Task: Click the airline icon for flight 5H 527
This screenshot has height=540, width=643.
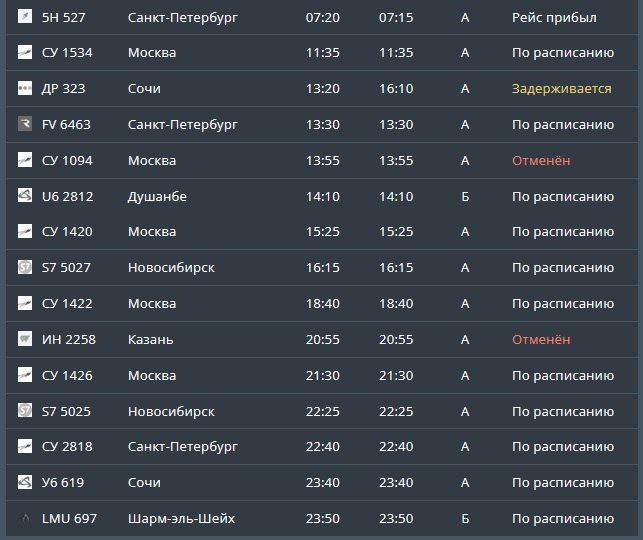Action: pyautogui.click(x=25, y=16)
